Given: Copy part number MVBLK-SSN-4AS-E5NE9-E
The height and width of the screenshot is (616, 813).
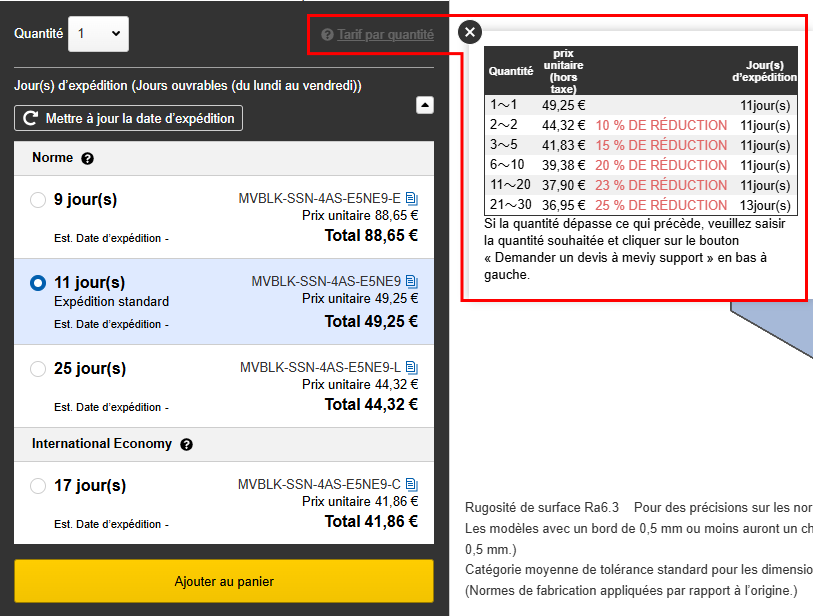Looking at the screenshot, I should (x=412, y=198).
